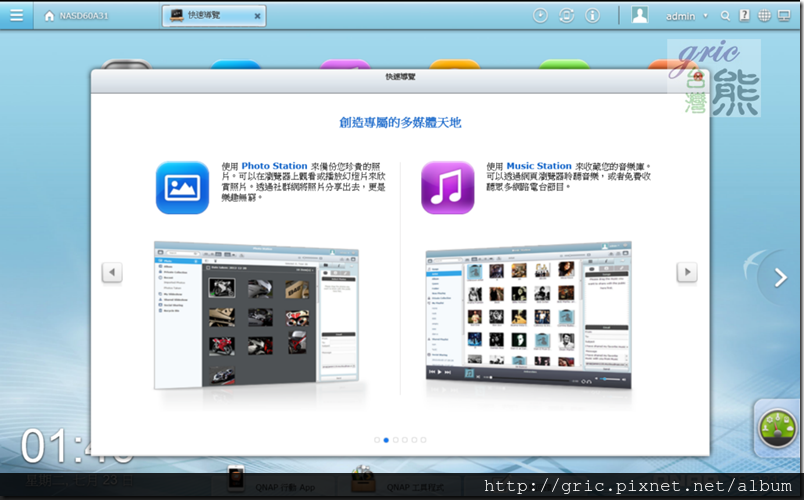Click the 創造專屬的多媒體天地 heading
The width and height of the screenshot is (804, 500).
[400, 123]
